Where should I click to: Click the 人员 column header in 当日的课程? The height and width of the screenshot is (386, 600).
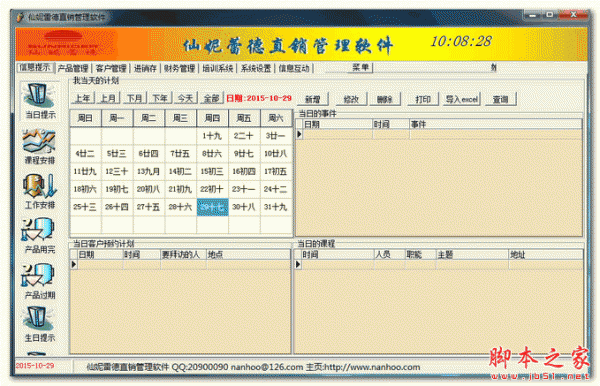click(389, 254)
